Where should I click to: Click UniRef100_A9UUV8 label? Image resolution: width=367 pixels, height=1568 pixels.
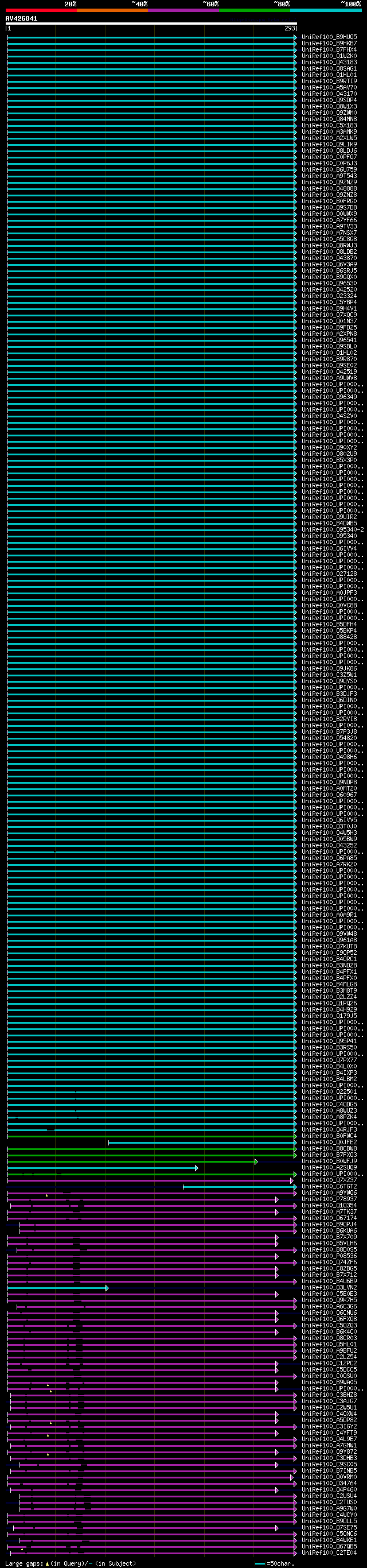329,378
